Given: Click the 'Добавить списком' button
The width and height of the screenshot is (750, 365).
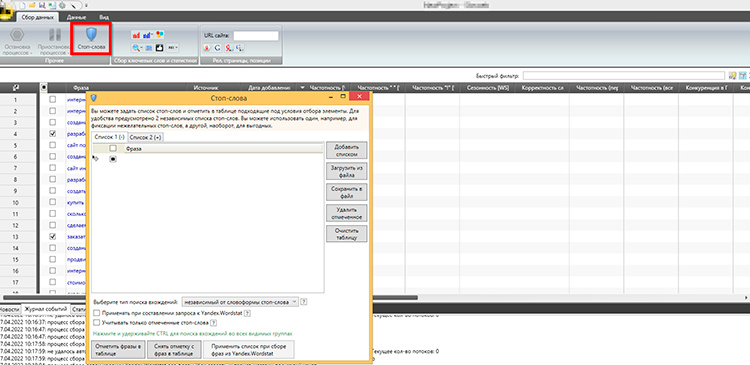Looking at the screenshot, I should pyautogui.click(x=346, y=150).
